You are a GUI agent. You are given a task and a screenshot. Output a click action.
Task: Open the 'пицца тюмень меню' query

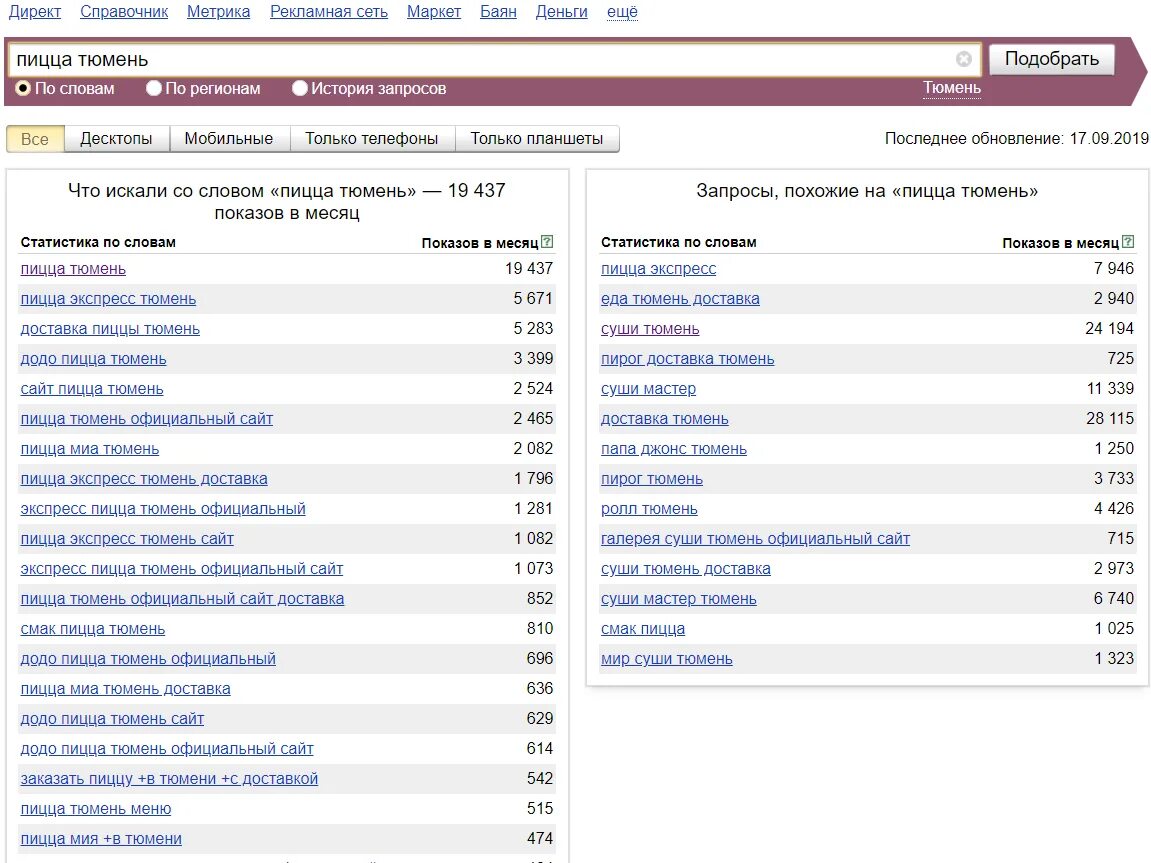95,809
